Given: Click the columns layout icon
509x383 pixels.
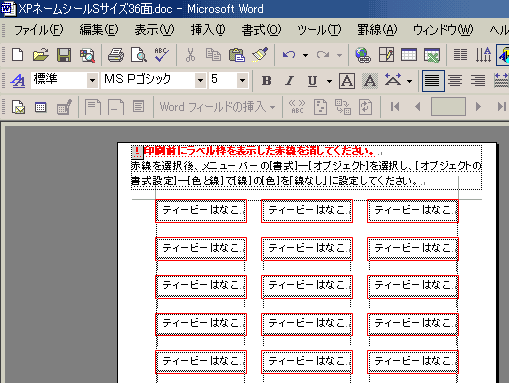Looking at the screenshot, I should [x=460, y=55].
